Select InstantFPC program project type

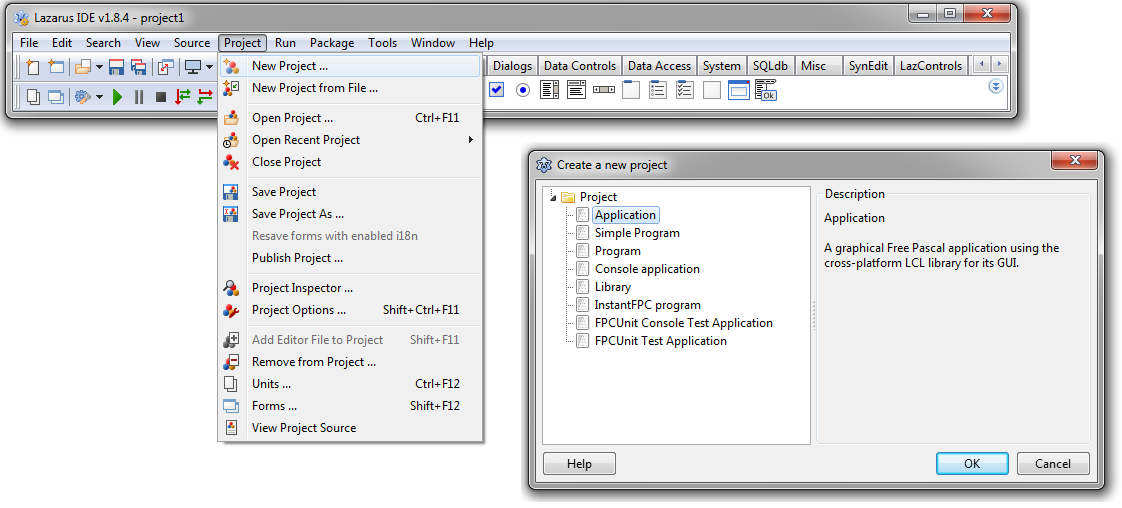point(648,305)
